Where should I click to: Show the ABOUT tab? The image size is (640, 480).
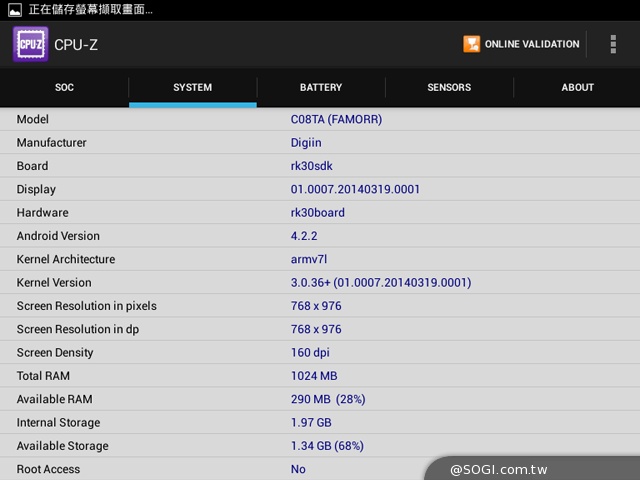point(577,87)
